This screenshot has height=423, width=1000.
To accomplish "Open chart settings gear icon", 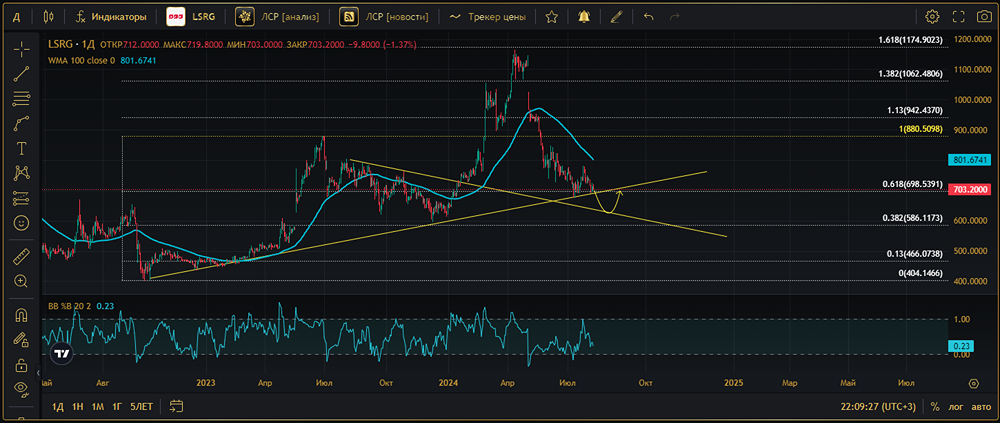I will (932, 17).
